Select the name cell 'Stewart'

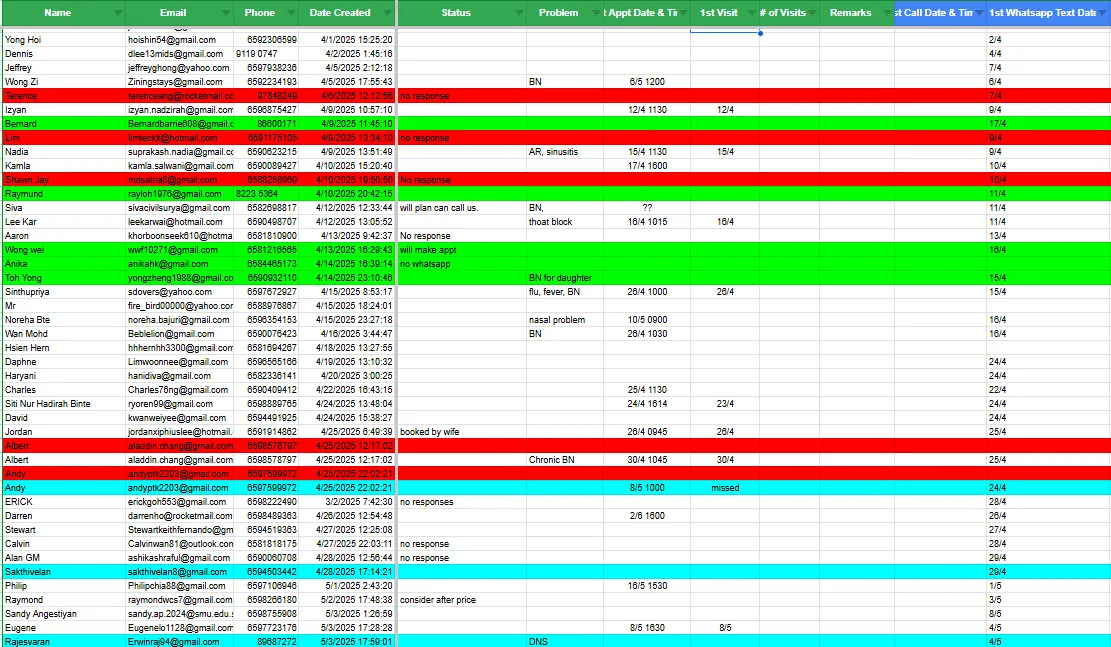[x=64, y=530]
